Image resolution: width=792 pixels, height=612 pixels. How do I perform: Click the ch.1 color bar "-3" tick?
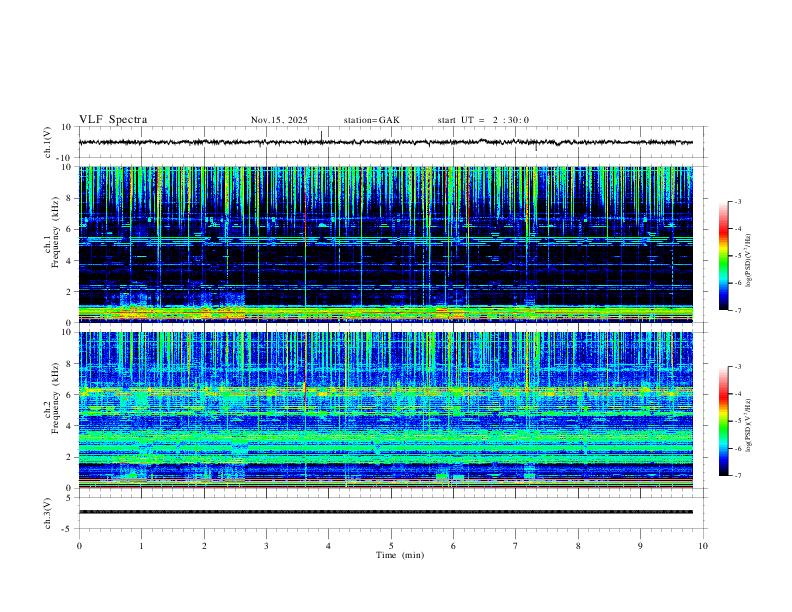(x=737, y=202)
